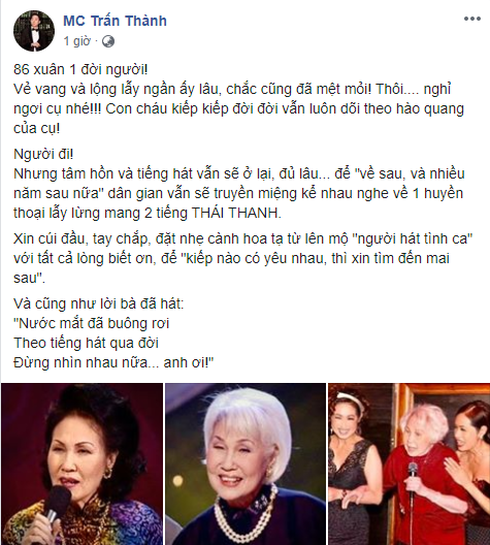View photo of elderly woman in red singing
Viewport: 490px width, 545px height.
point(409,464)
